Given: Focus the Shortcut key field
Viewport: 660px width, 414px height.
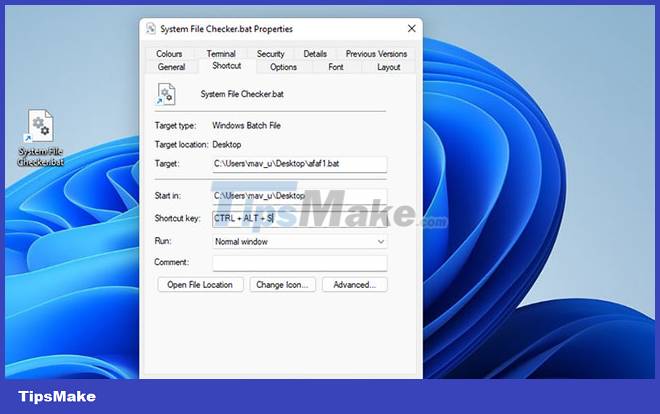Looking at the screenshot, I should click(x=300, y=218).
